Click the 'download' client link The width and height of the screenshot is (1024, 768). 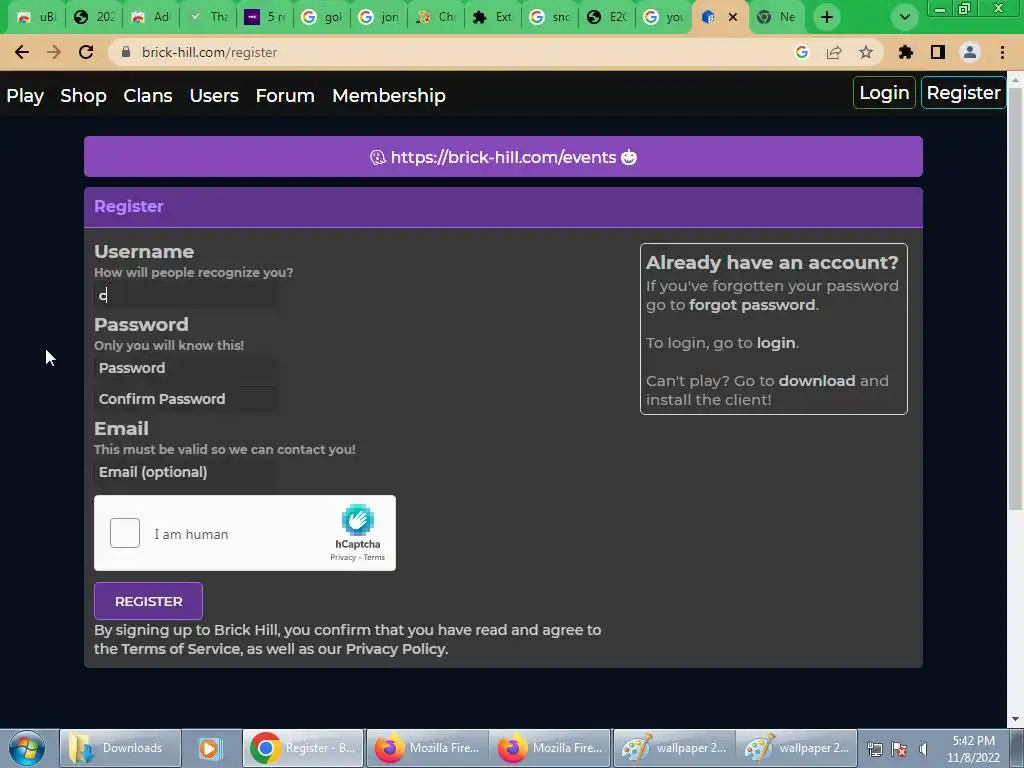(x=817, y=381)
